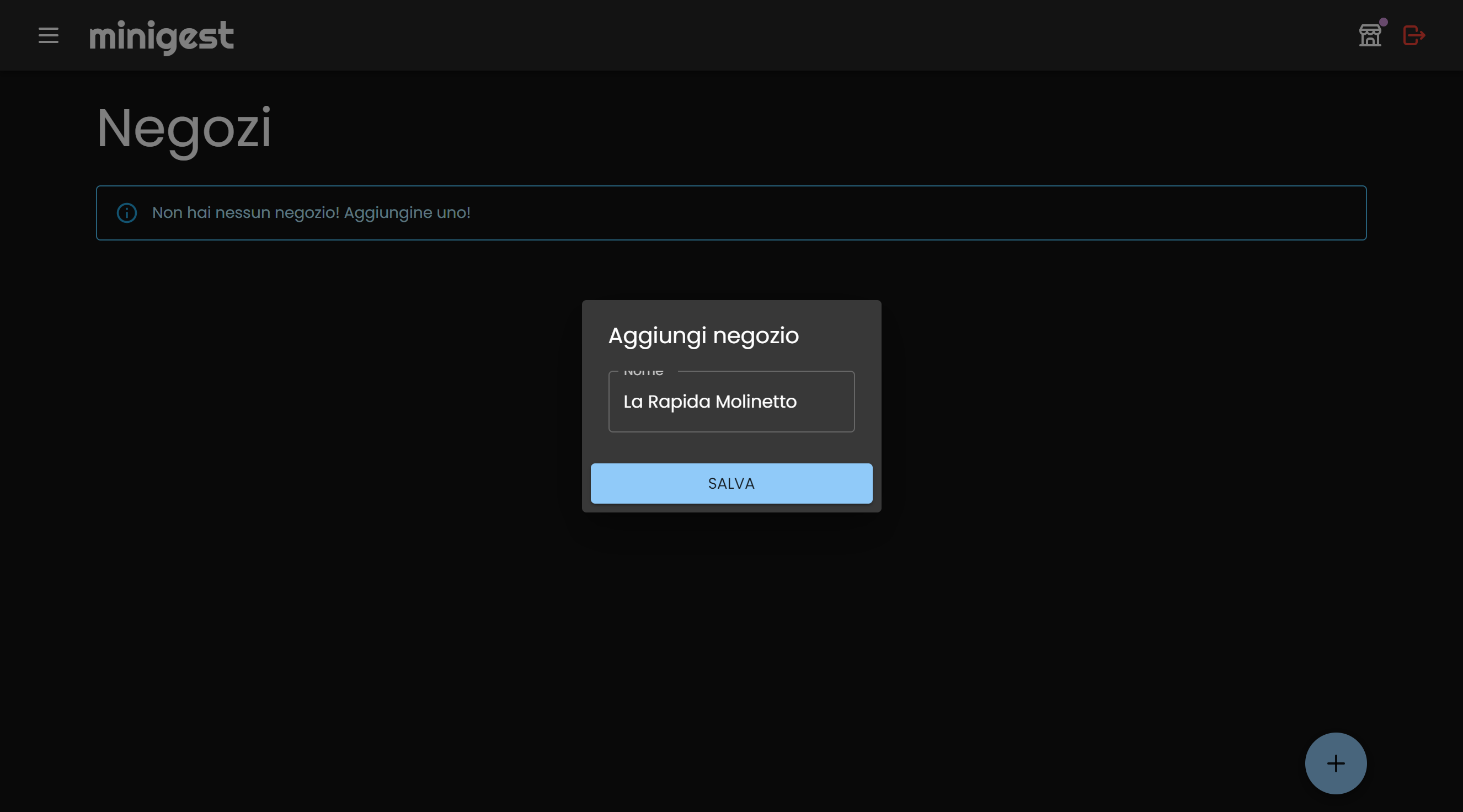Image resolution: width=1463 pixels, height=812 pixels.
Task: Click the minigest logo
Action: point(161,37)
